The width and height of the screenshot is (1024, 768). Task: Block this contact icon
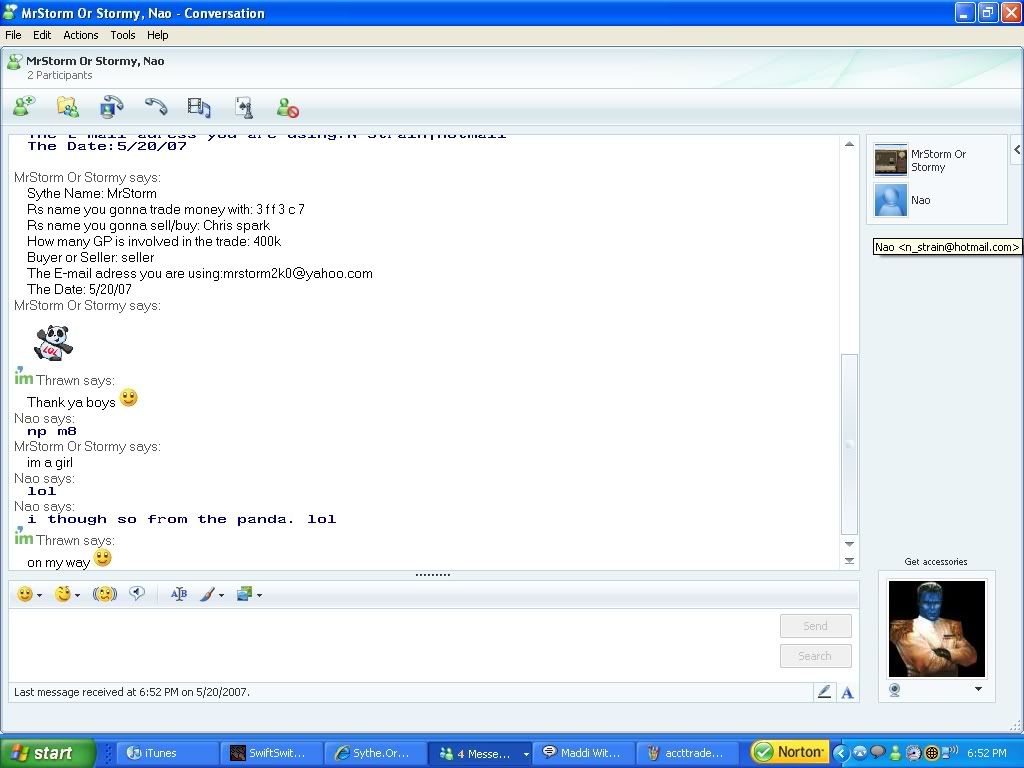tap(287, 107)
